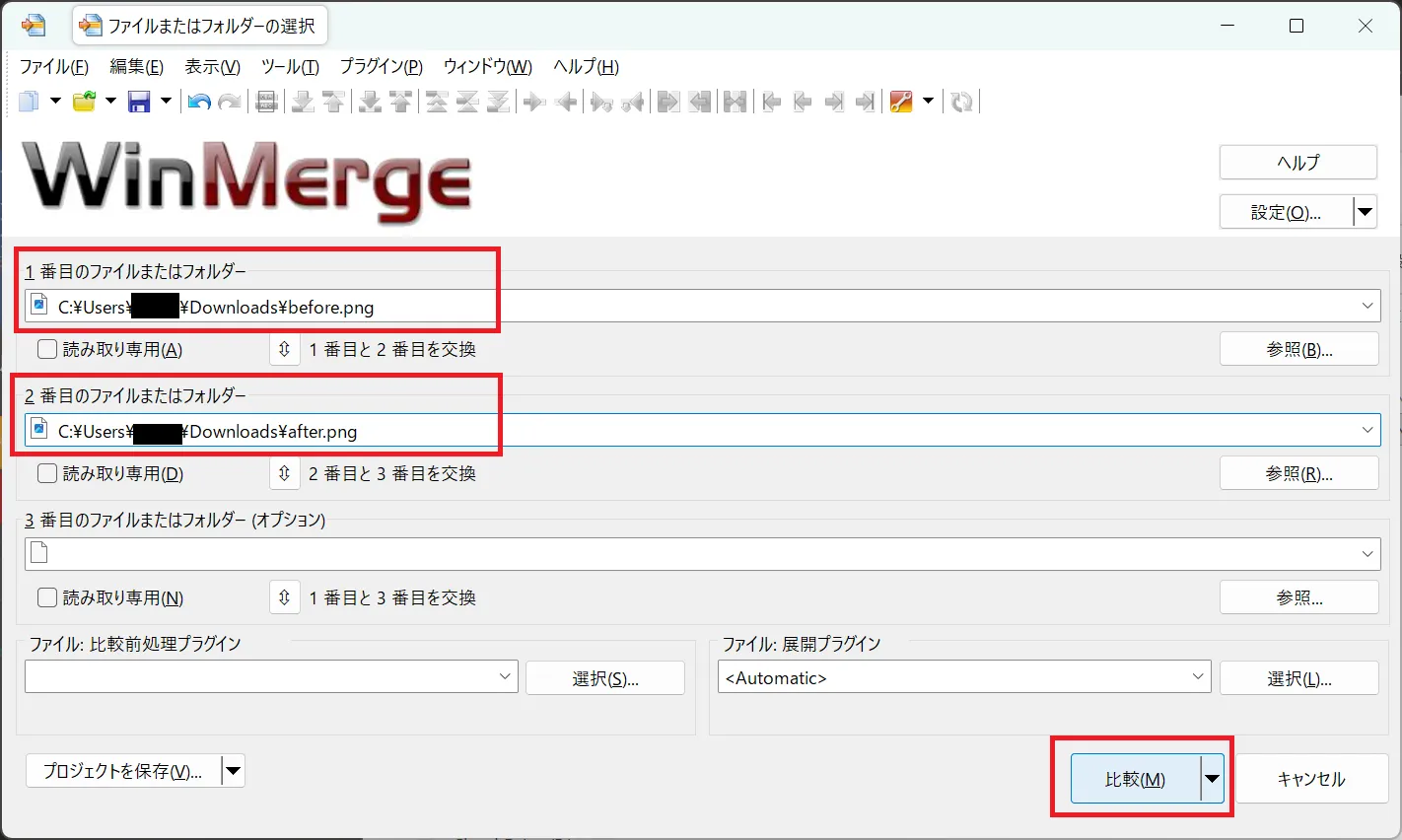Open the ファイル(F) menu
Screen dimensions: 1402x840
coord(54,66)
